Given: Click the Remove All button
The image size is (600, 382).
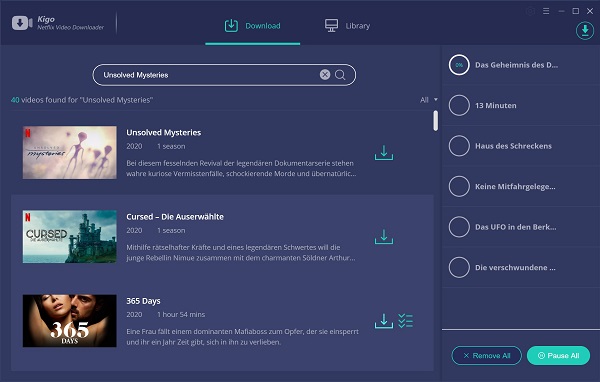Looking at the screenshot, I should pyautogui.click(x=486, y=356).
